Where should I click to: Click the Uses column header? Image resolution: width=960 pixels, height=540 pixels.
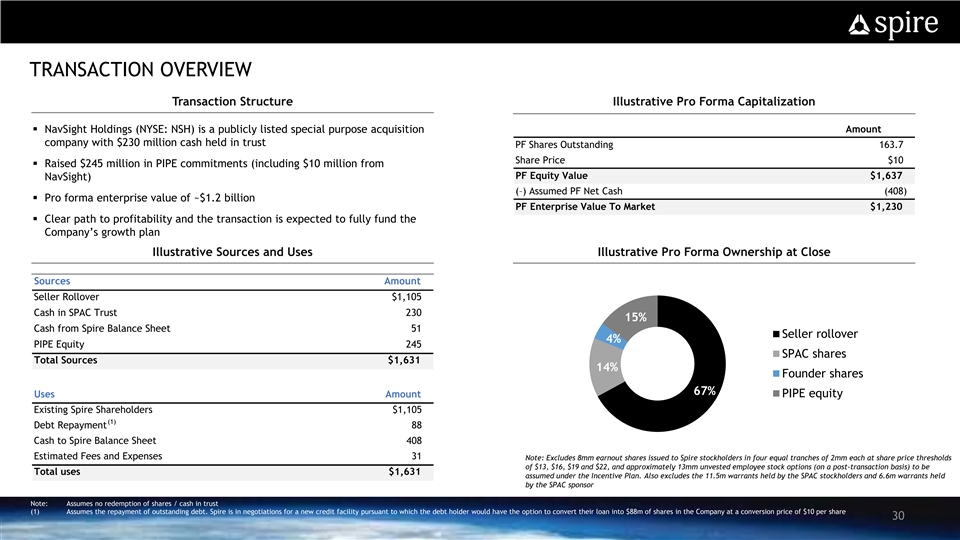click(x=46, y=394)
